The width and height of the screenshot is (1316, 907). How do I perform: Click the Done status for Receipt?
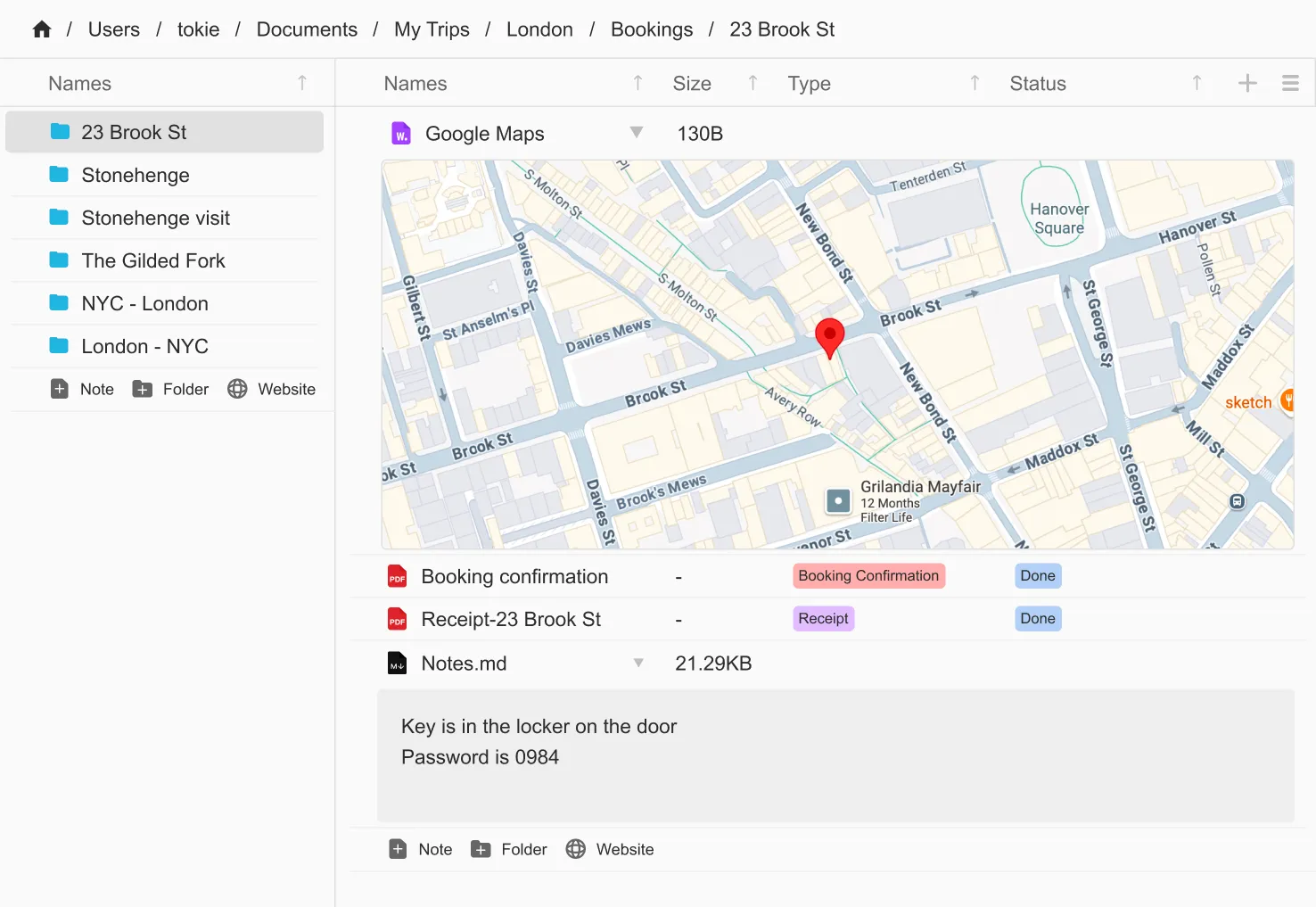[1038, 619]
